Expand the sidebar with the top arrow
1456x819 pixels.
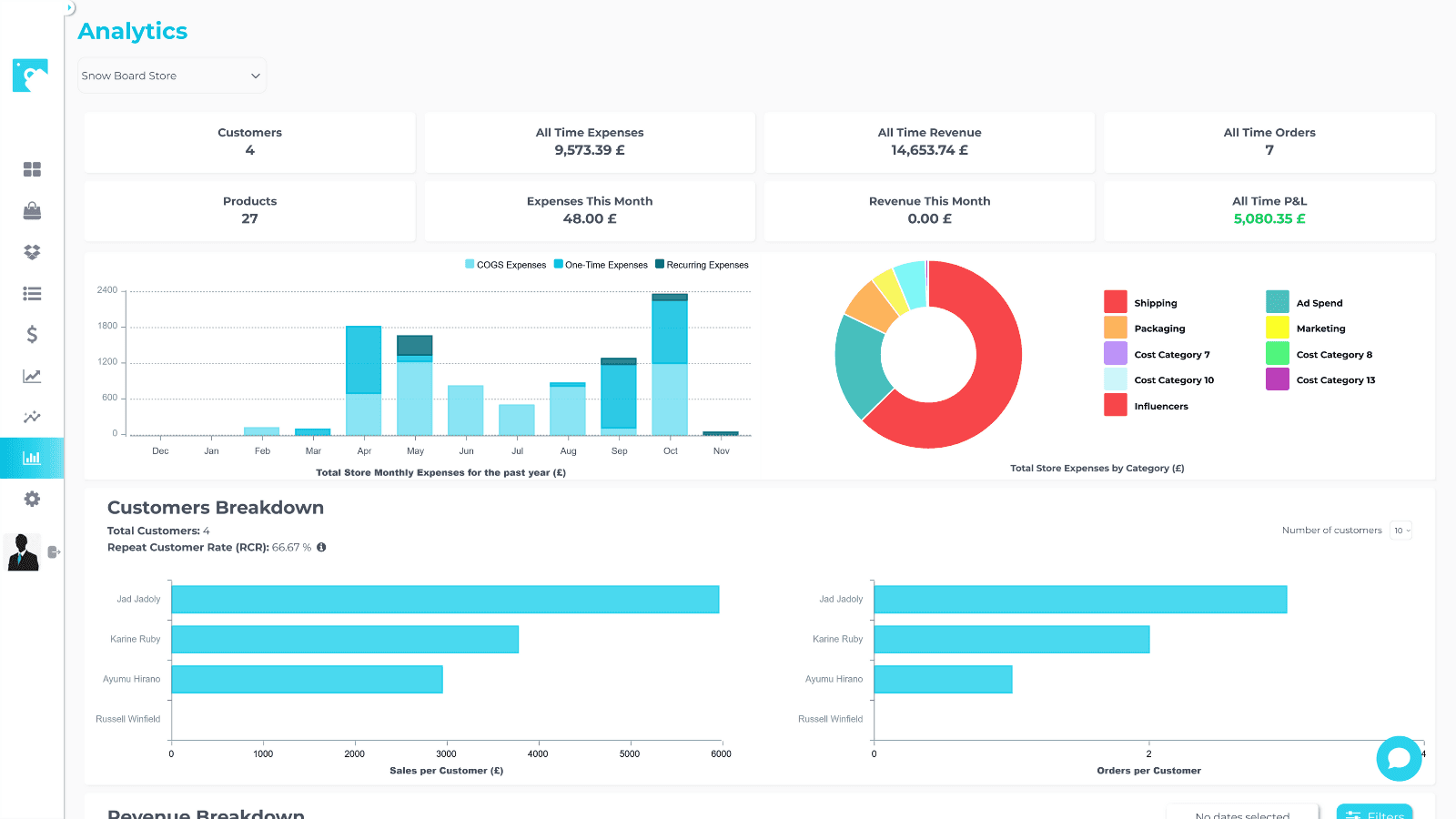click(69, 7)
